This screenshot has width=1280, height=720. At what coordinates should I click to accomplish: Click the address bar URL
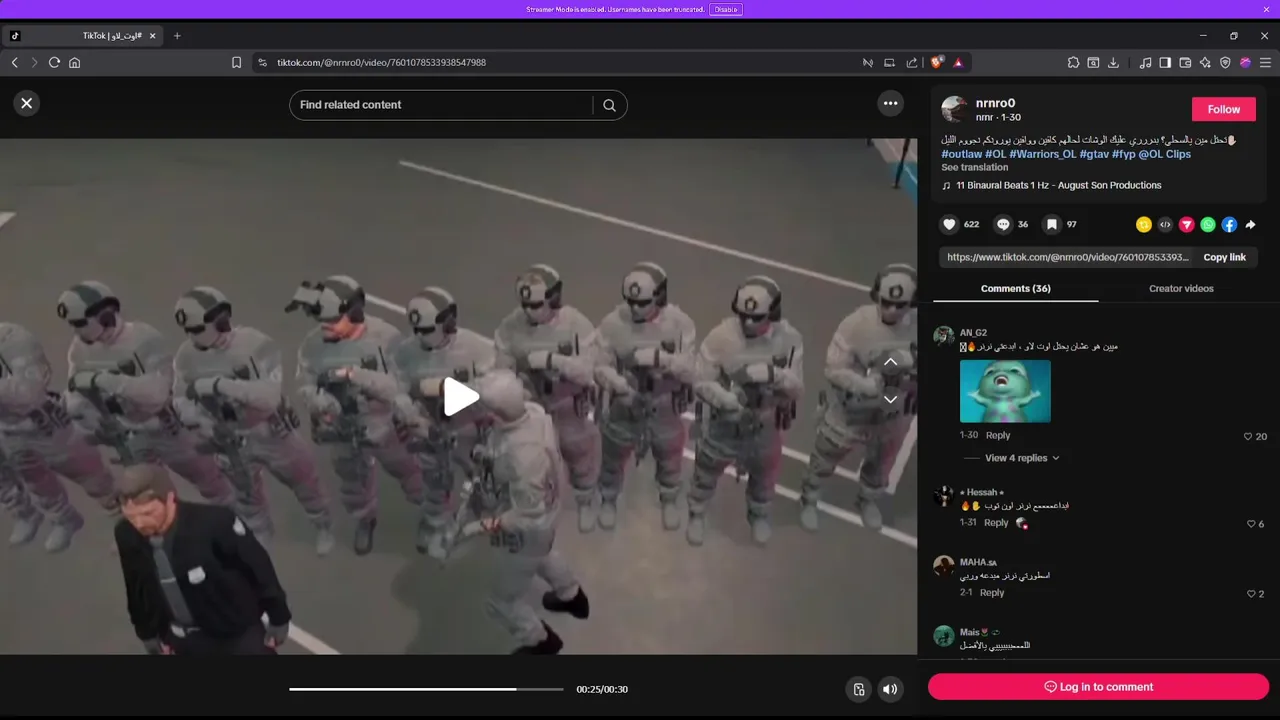pos(381,62)
